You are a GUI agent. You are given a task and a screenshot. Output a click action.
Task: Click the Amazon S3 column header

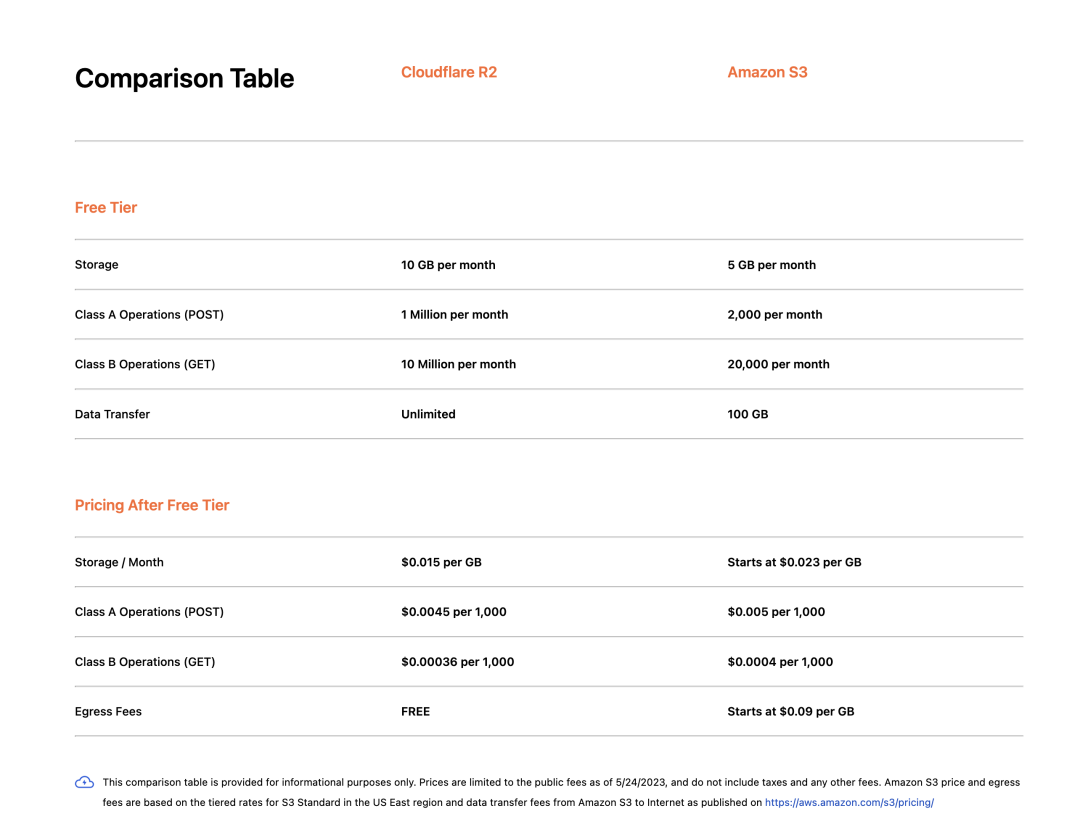[x=767, y=72]
